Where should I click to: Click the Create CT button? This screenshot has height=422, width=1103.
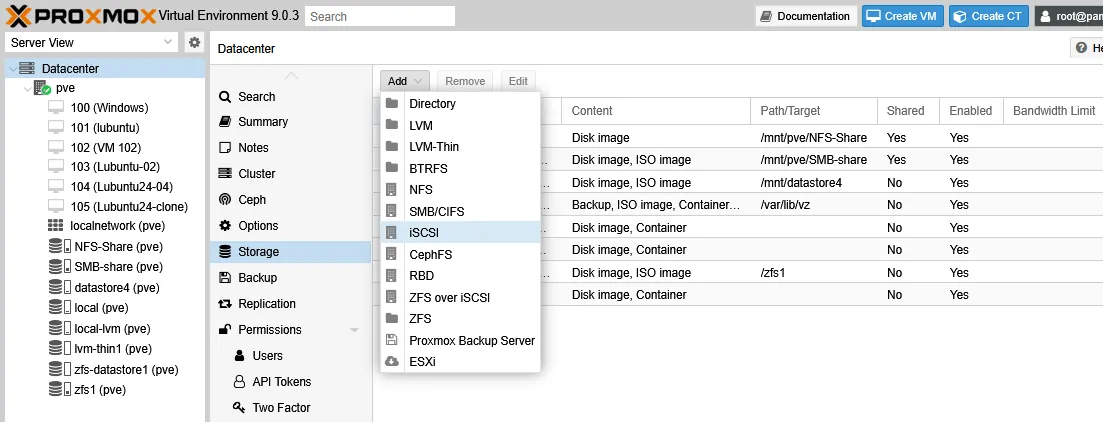pos(988,16)
